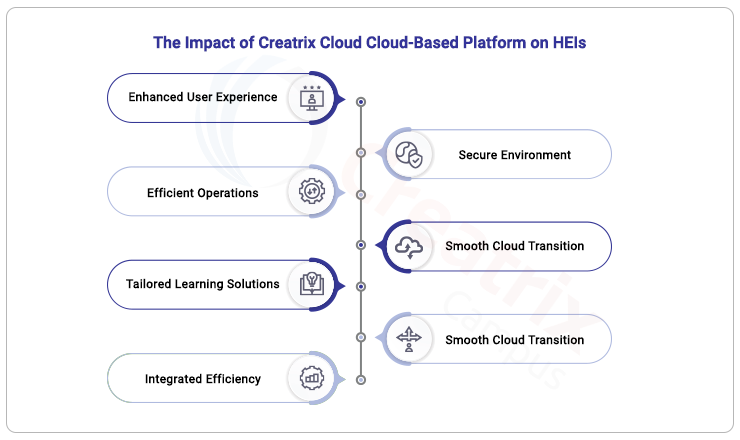Select timeline dot beside Tailored Learning Solutions

(x=361, y=287)
